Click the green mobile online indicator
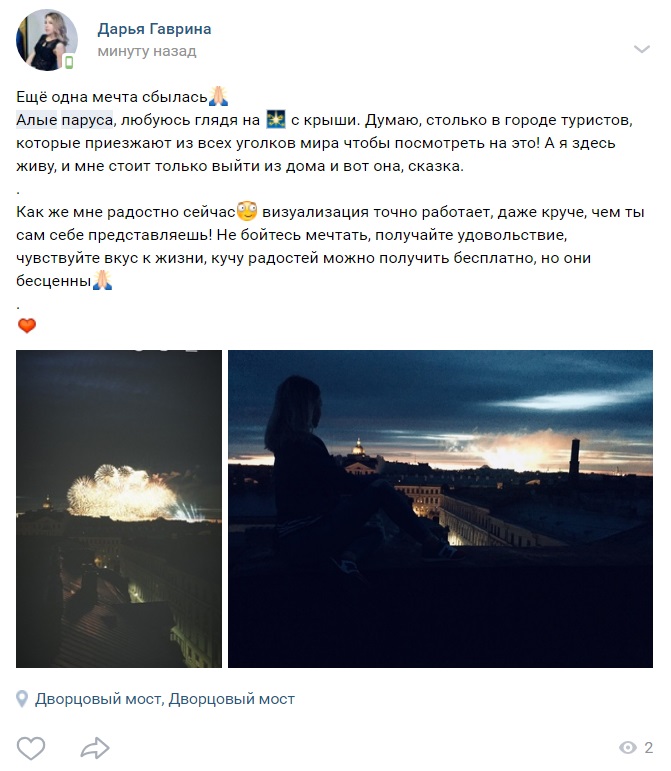The height and width of the screenshot is (771, 671). [x=69, y=62]
